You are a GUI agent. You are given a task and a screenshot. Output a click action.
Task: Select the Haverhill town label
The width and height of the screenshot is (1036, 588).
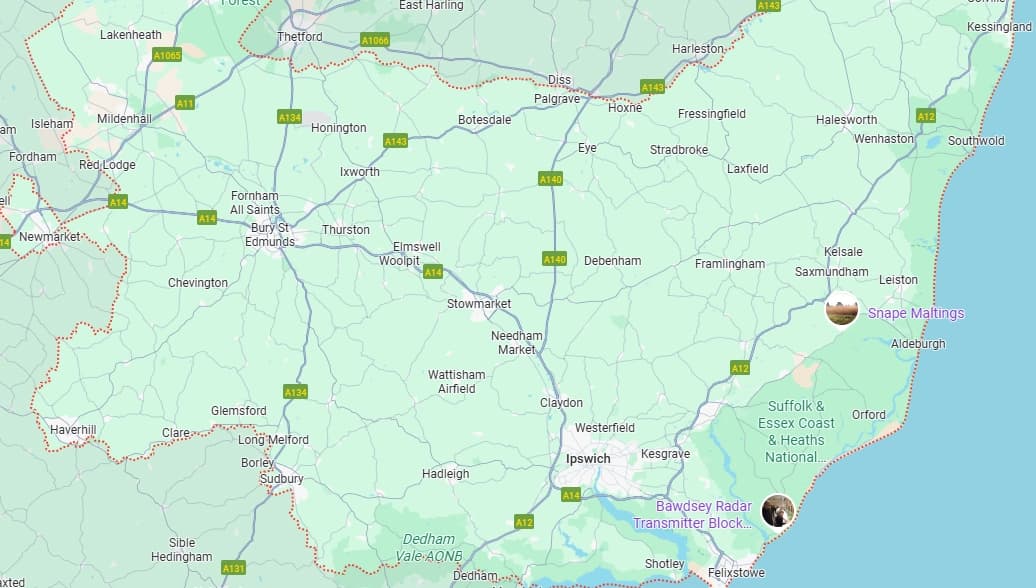point(73,429)
